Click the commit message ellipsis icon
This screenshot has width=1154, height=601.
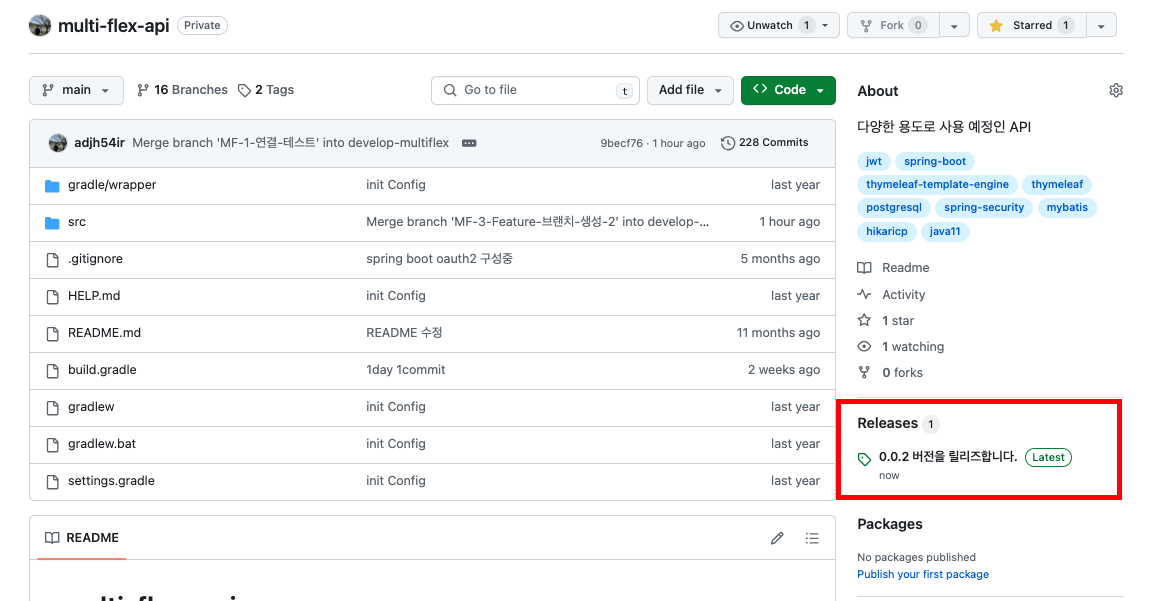click(469, 143)
